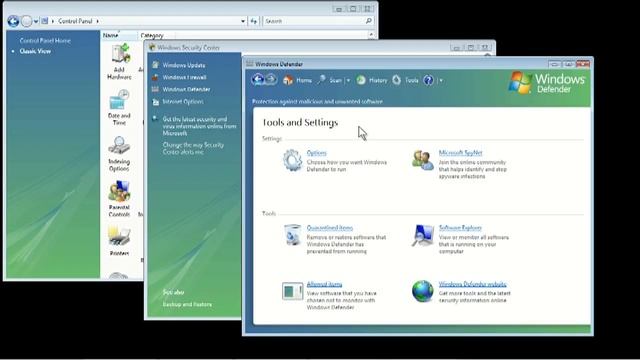Click the Windows Defender website globe icon
Viewport: 640px width, 360px height.
pyautogui.click(x=422, y=291)
